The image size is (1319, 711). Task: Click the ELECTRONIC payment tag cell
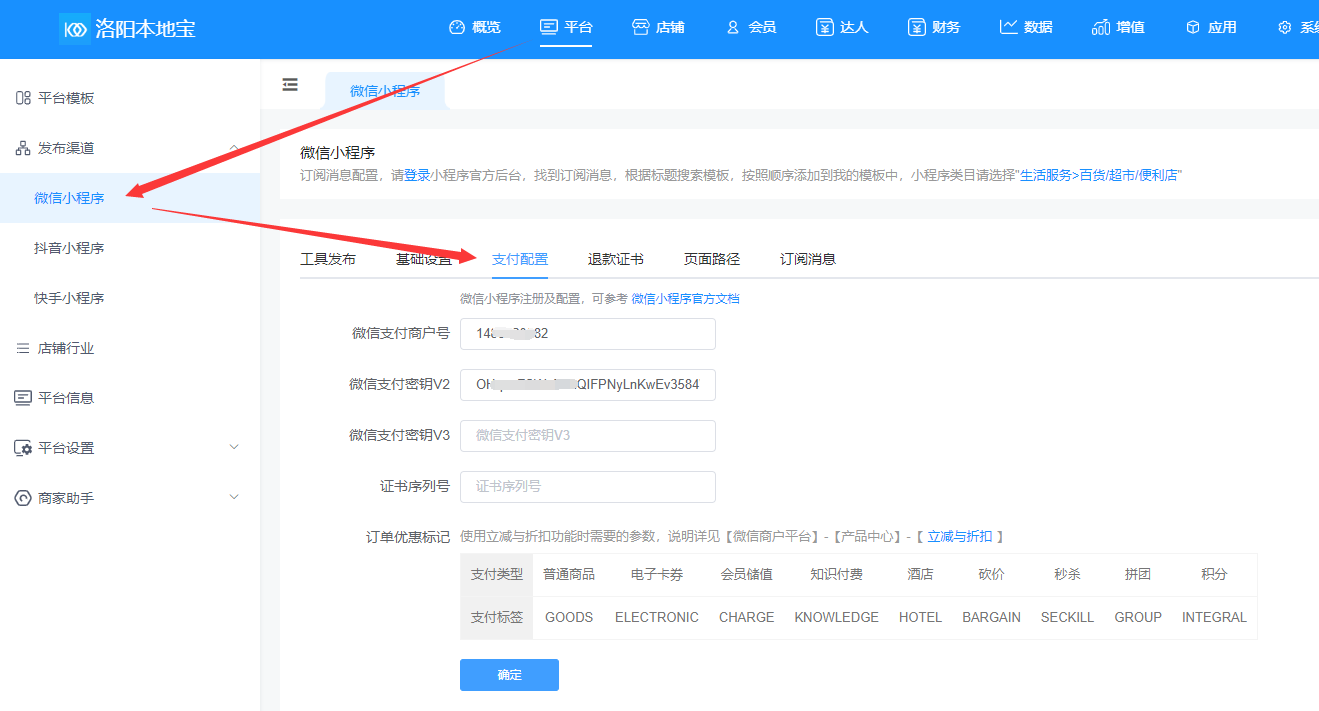coord(657,617)
